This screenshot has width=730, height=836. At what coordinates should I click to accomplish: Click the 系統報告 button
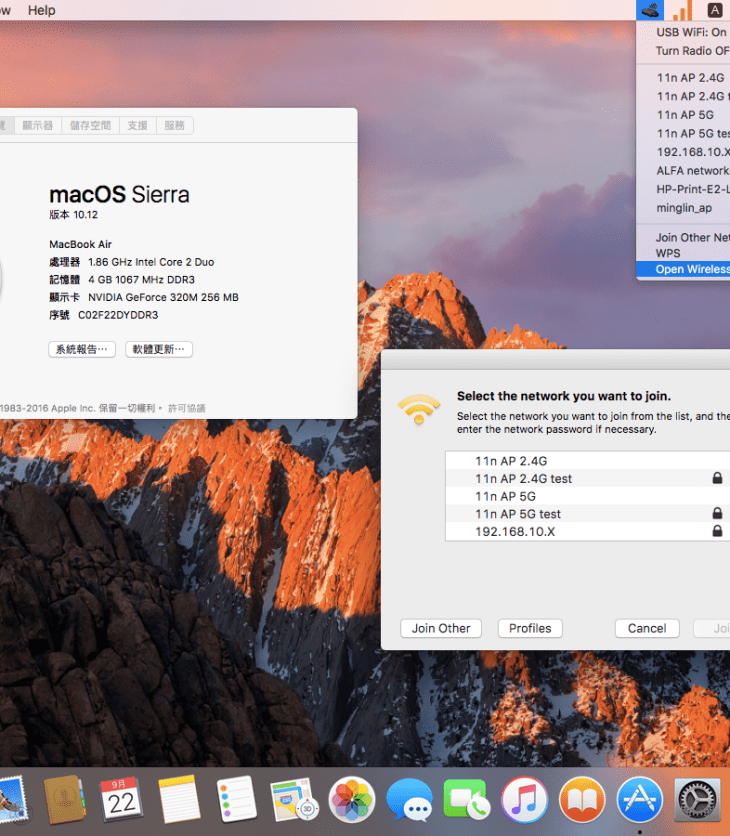[82, 349]
